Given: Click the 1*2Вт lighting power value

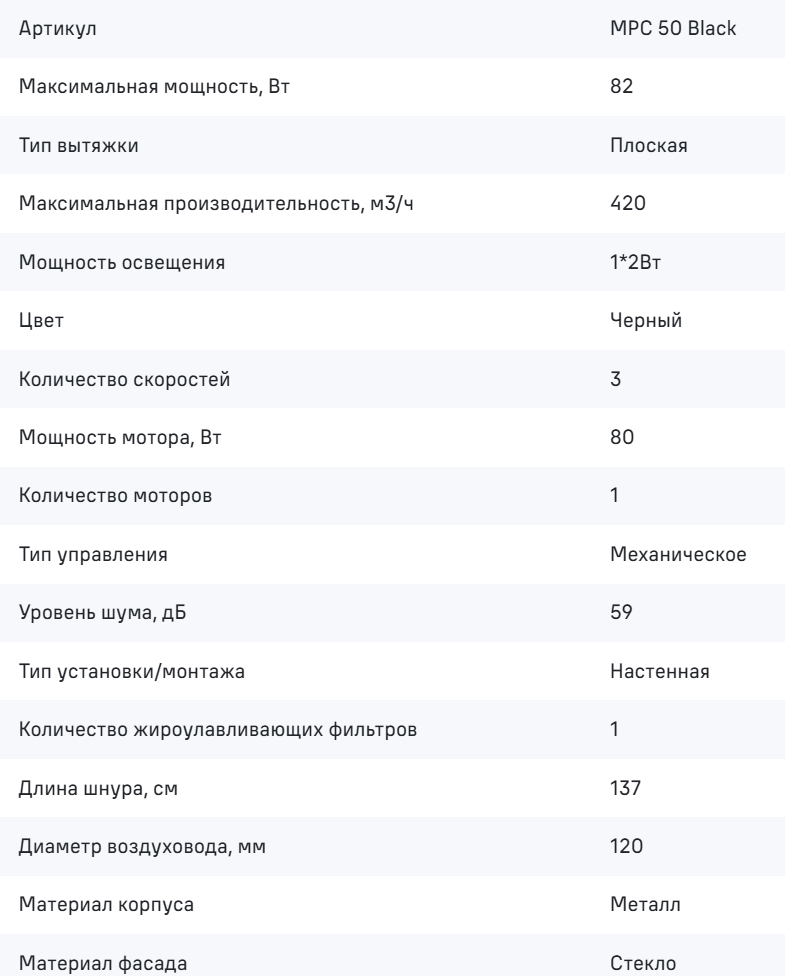Looking at the screenshot, I should tap(636, 262).
